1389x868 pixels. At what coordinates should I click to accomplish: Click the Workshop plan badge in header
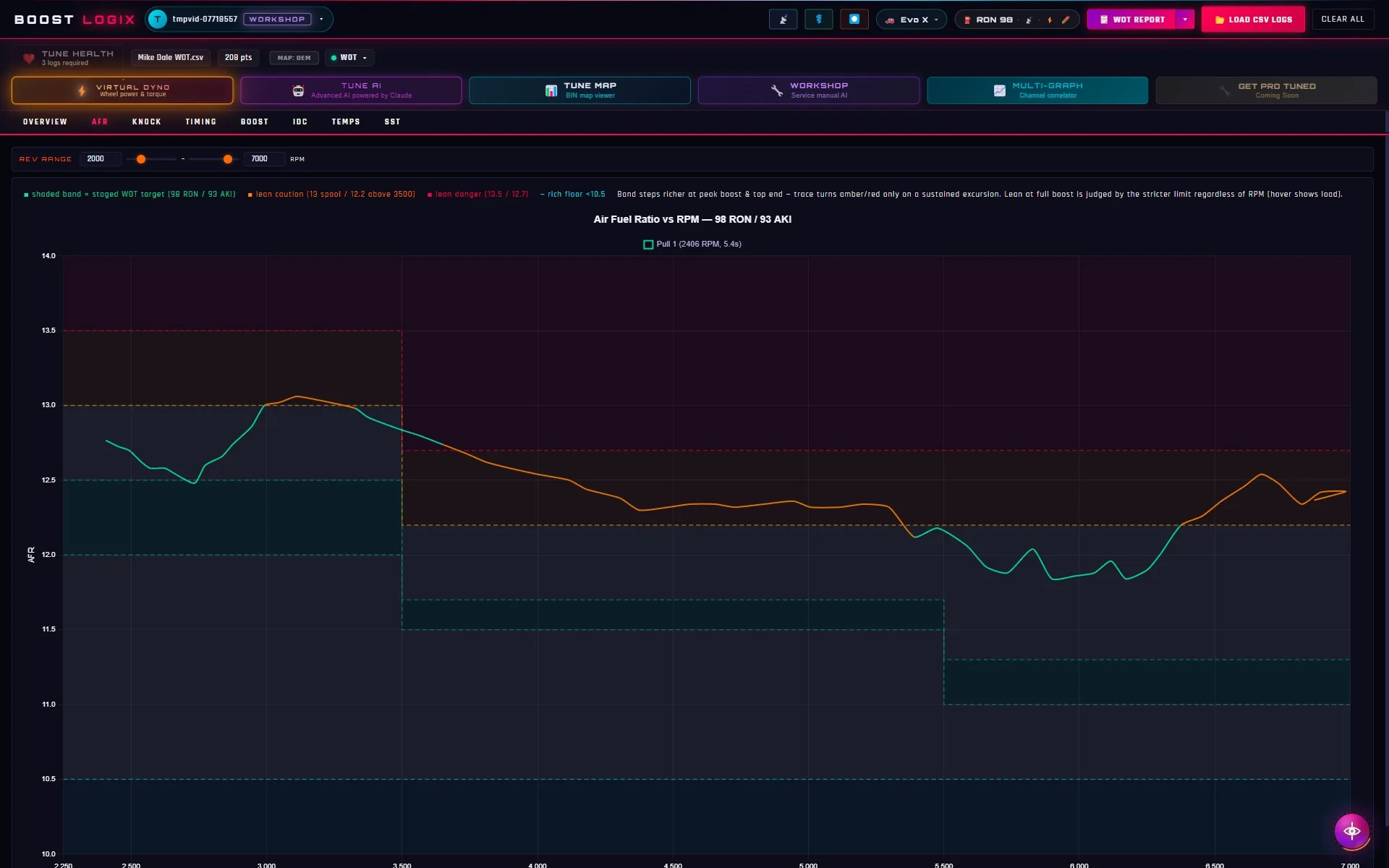(277, 20)
